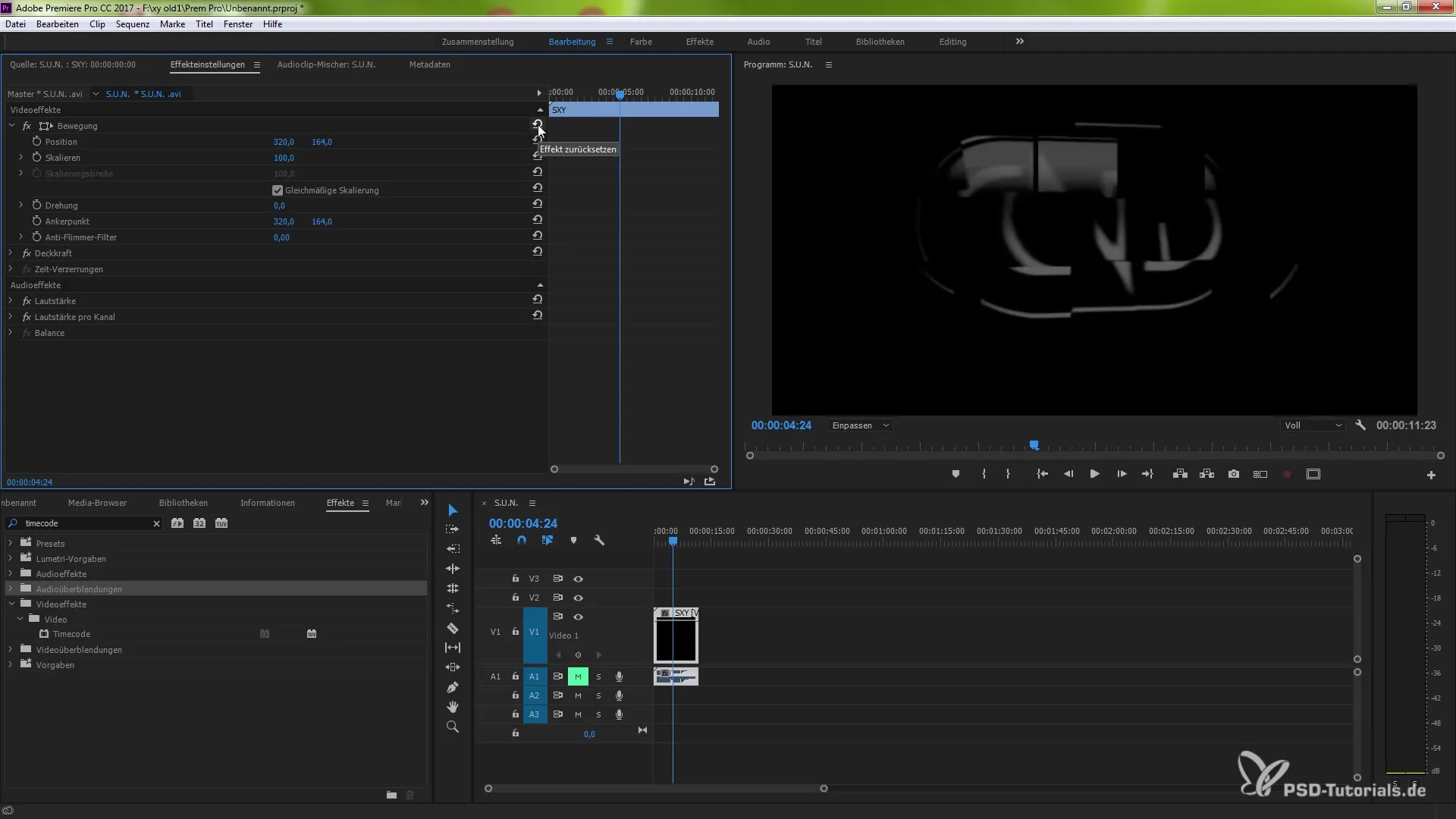Select the Zoom tool
The image size is (1456, 819).
[x=453, y=726]
